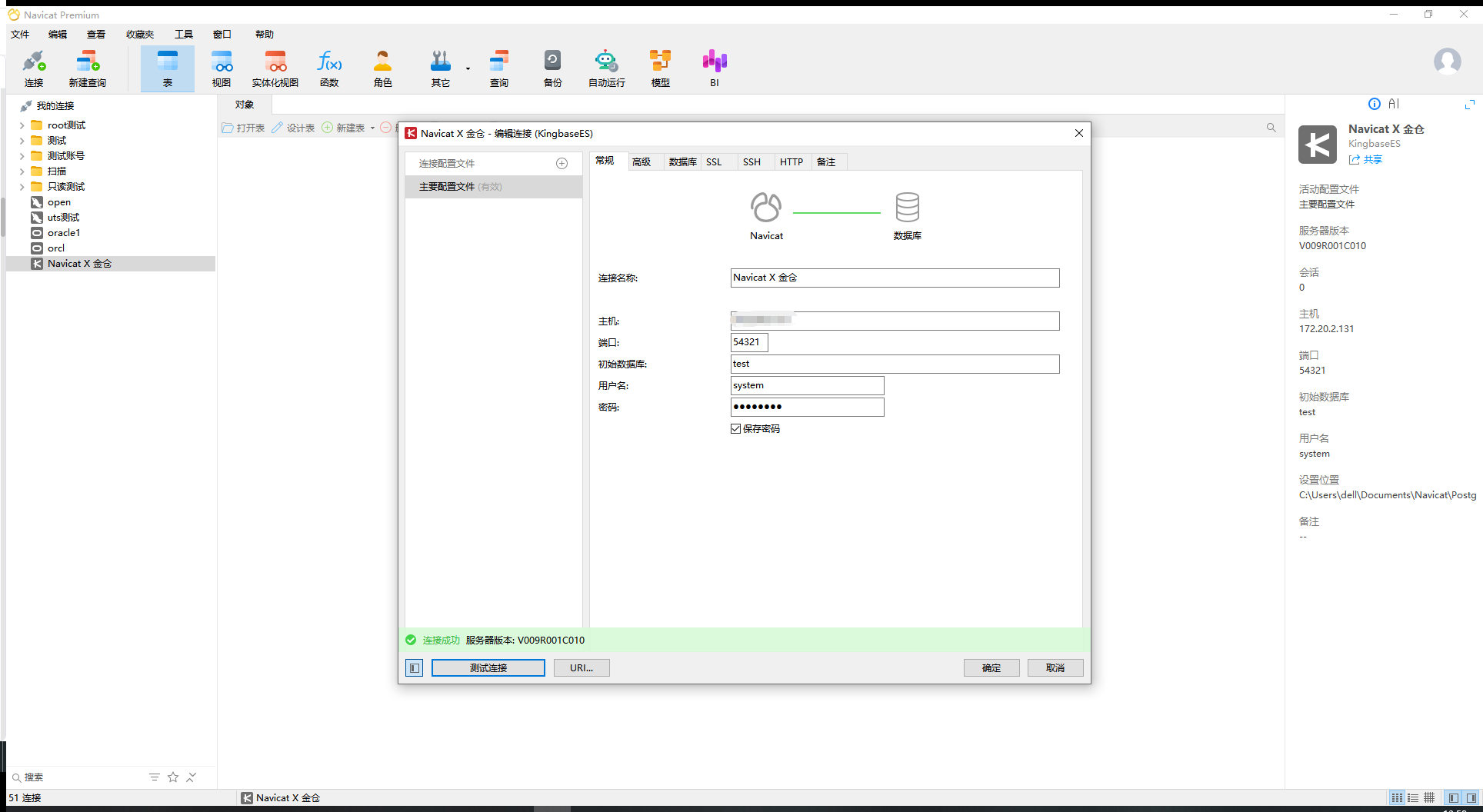Viewport: 1483px width, 812px height.
Task: Open the Role toolbar icon
Action: point(383,68)
